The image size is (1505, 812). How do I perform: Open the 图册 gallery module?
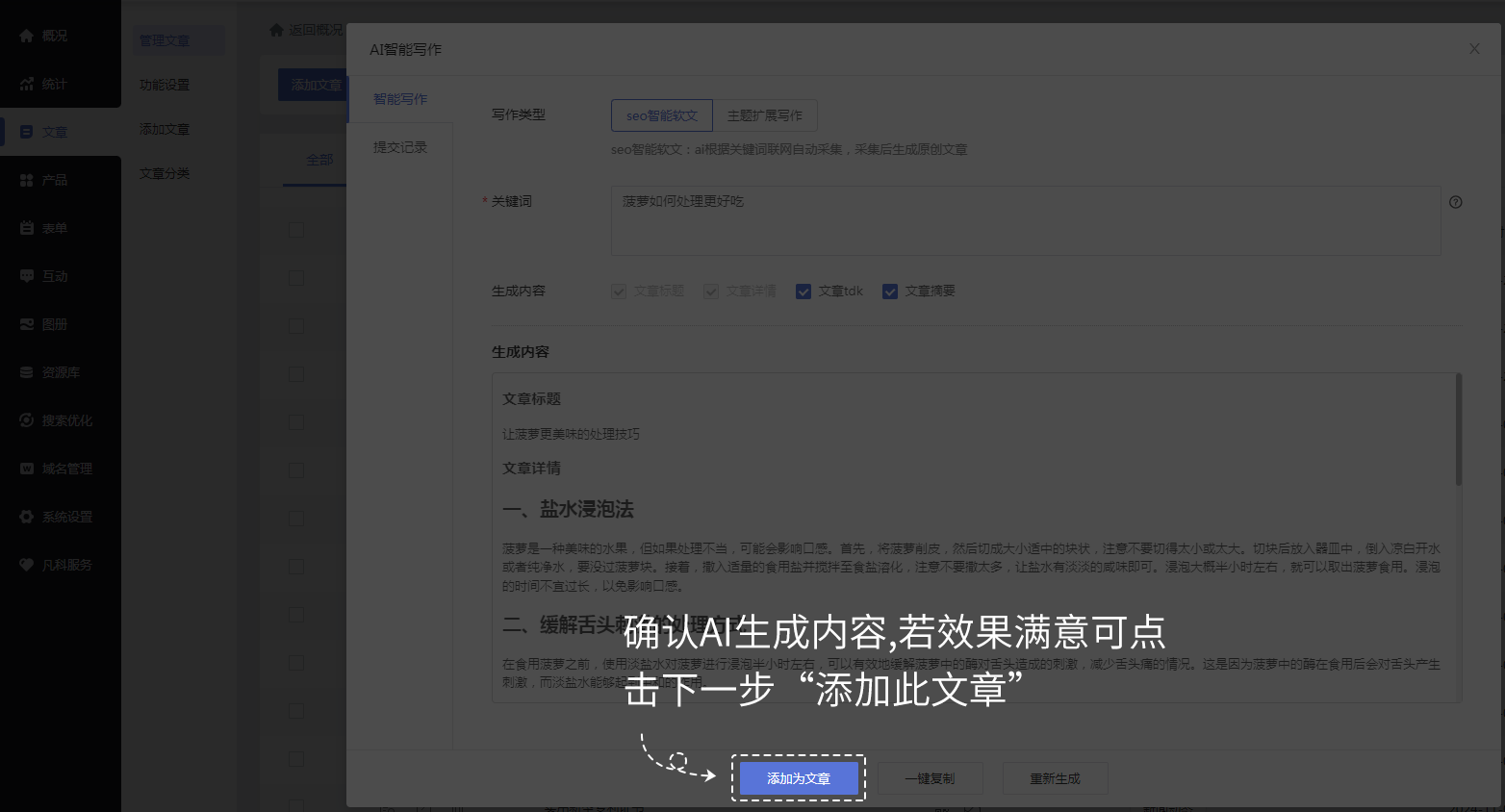(x=42, y=323)
